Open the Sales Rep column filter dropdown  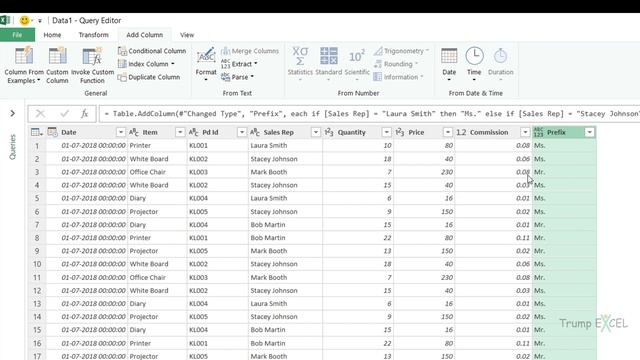pos(316,132)
